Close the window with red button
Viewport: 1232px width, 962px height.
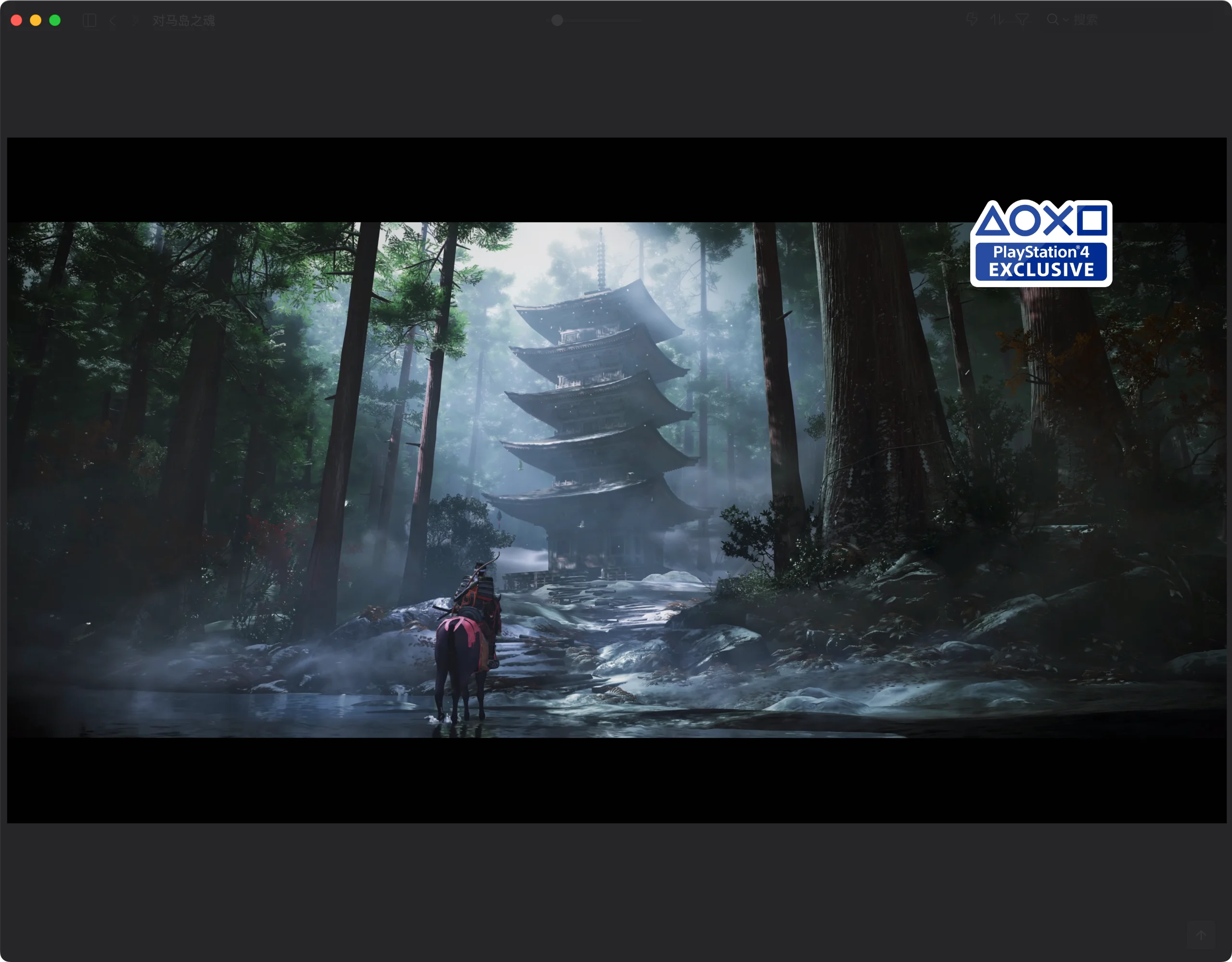point(16,20)
